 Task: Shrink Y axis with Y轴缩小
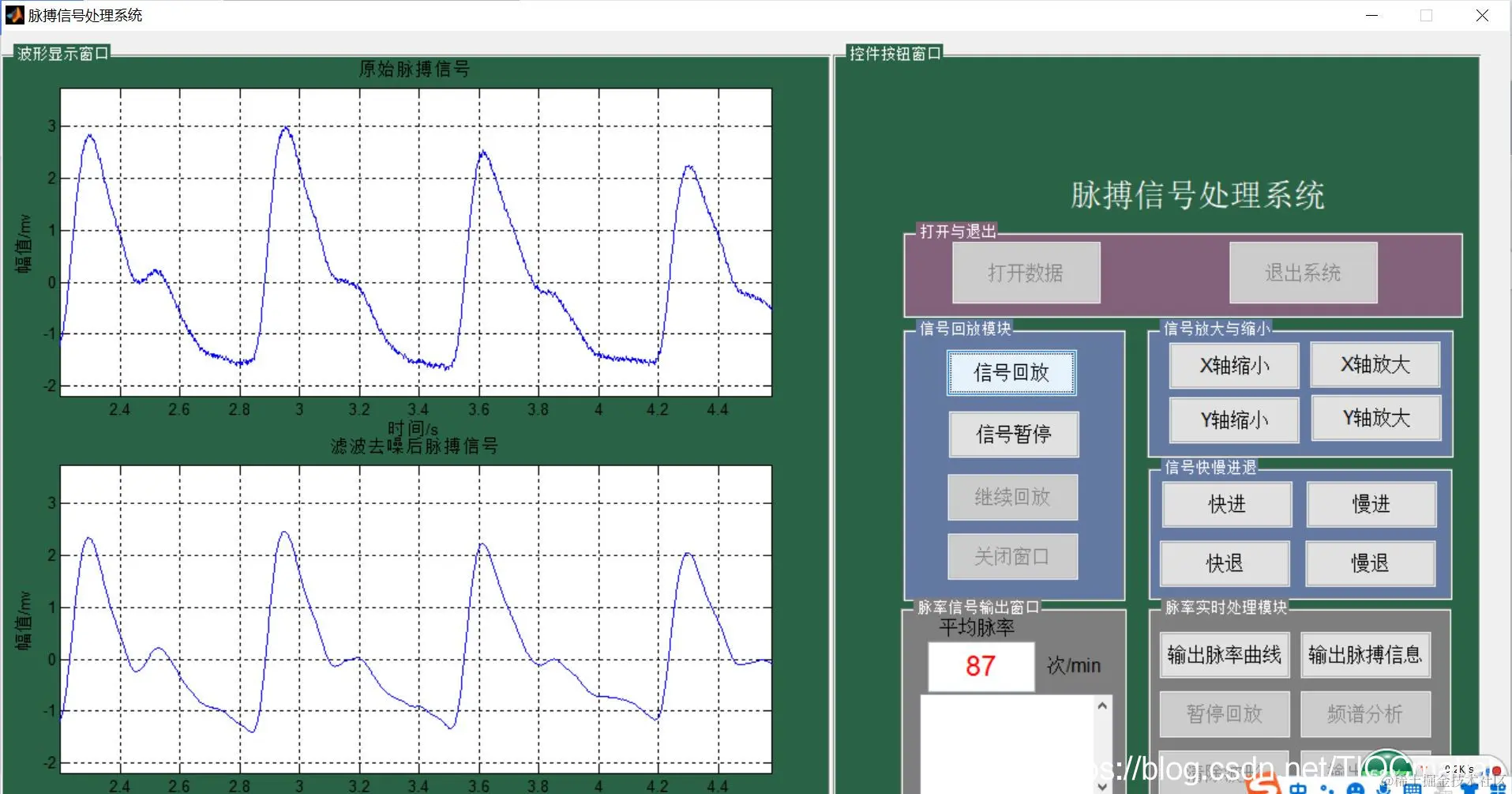click(x=1234, y=420)
